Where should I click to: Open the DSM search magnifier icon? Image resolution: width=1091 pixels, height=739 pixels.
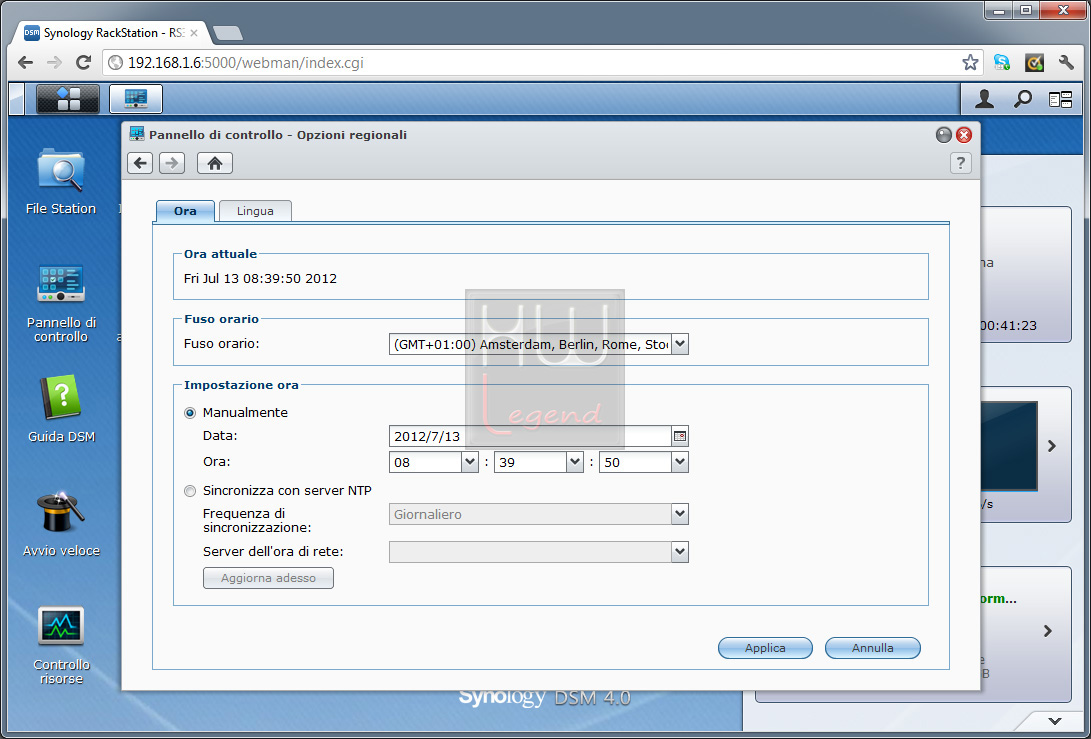click(x=1022, y=100)
